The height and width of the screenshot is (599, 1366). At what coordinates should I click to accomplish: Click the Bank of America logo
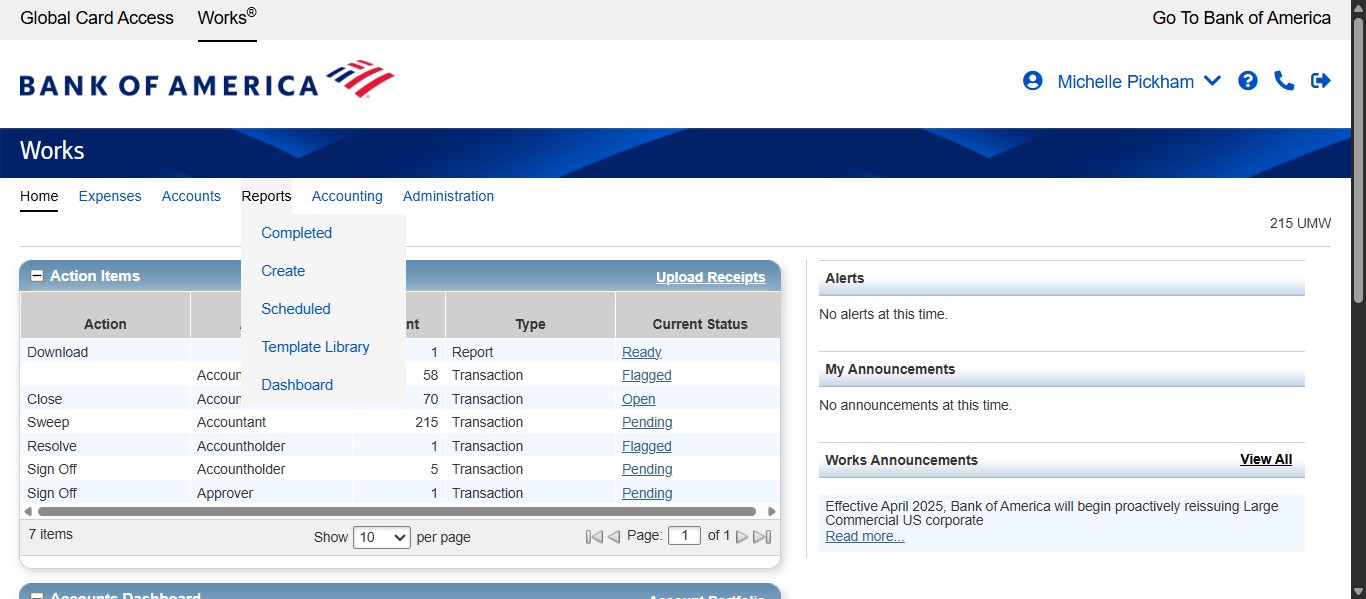[207, 81]
